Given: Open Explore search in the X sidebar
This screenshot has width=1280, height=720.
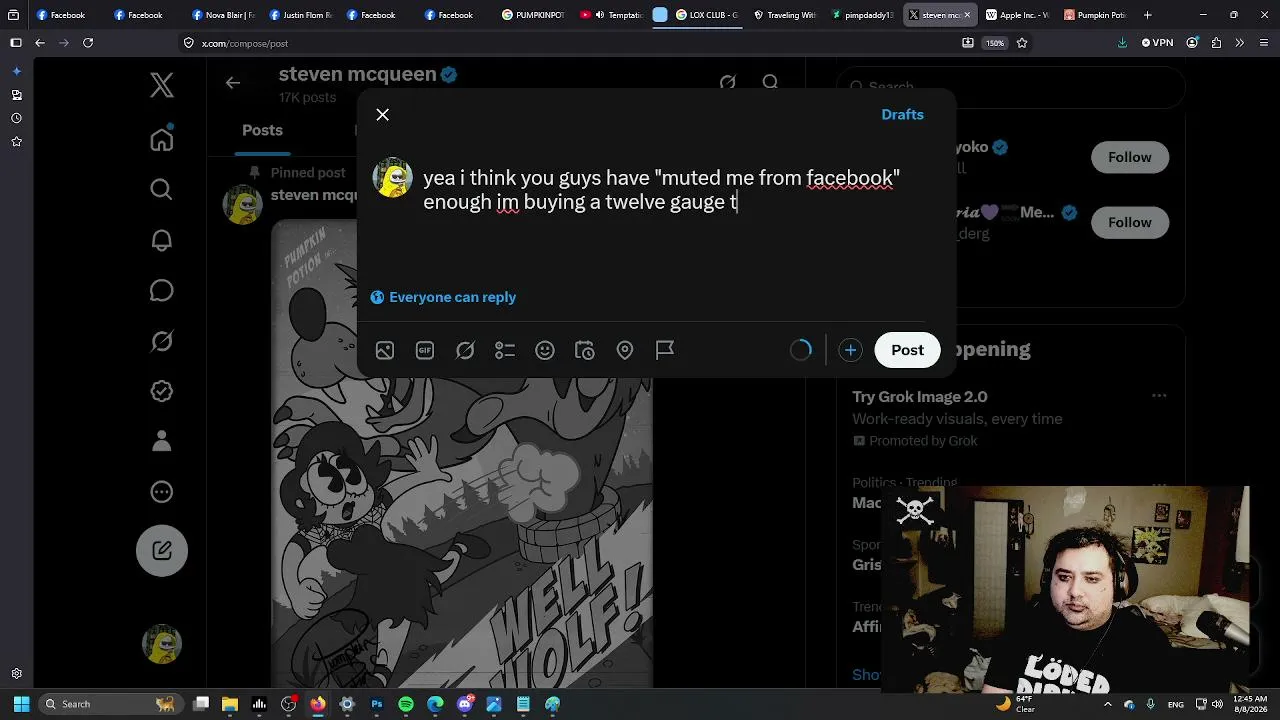Looking at the screenshot, I should [162, 189].
